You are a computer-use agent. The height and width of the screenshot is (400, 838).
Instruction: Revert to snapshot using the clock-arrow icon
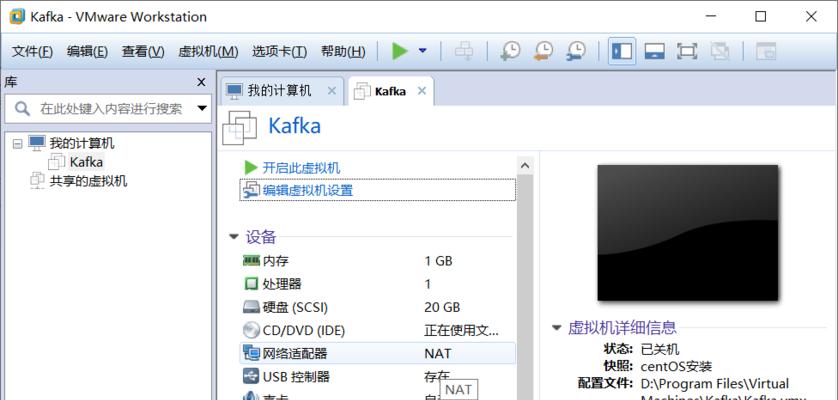(x=543, y=51)
